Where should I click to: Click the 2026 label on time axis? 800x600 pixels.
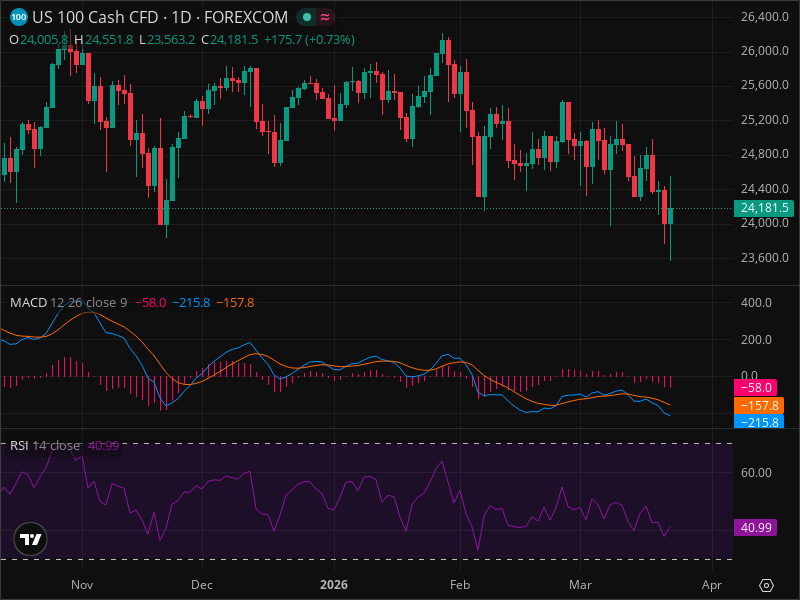pos(334,585)
